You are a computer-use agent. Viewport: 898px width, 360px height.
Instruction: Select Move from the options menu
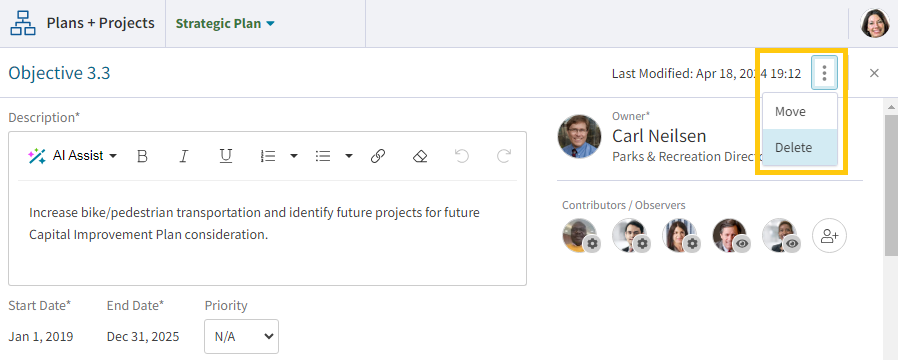click(x=800, y=112)
